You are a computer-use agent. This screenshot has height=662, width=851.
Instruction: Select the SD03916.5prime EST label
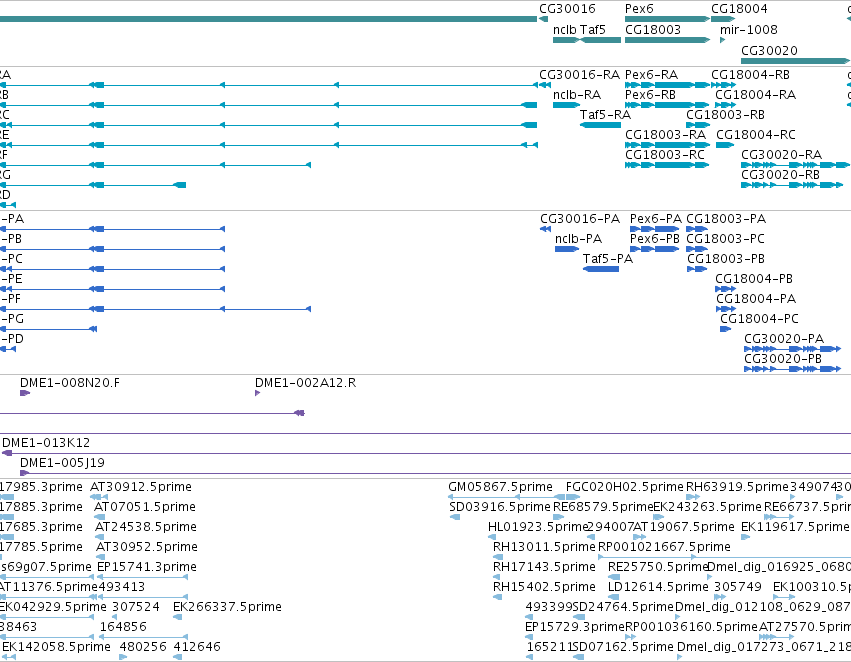(x=500, y=507)
